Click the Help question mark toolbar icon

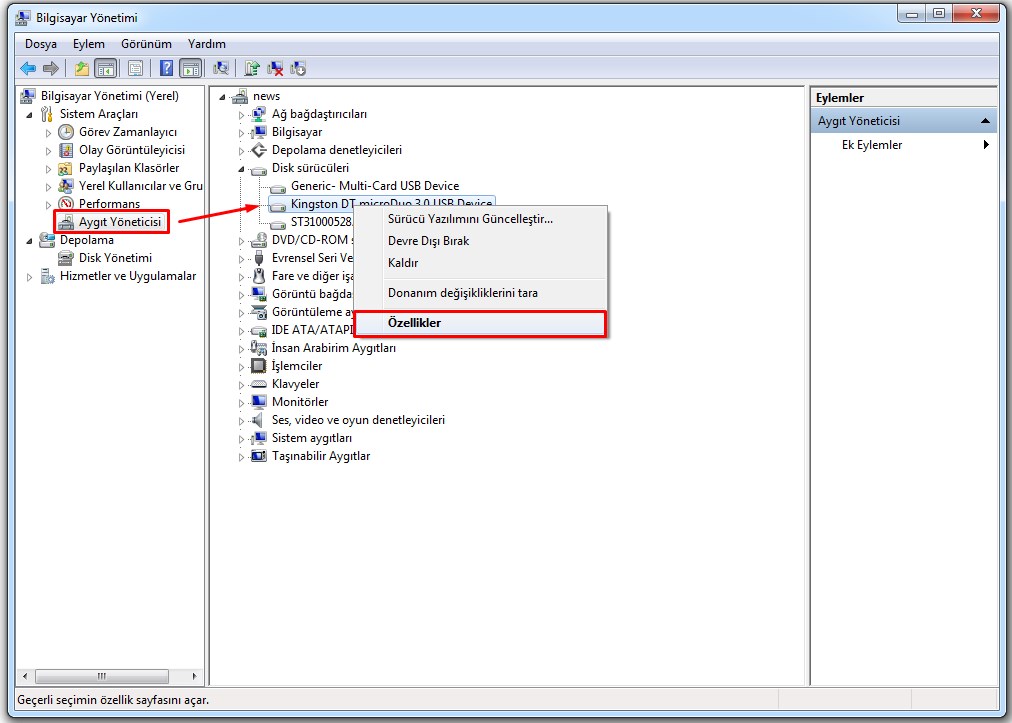coord(166,69)
